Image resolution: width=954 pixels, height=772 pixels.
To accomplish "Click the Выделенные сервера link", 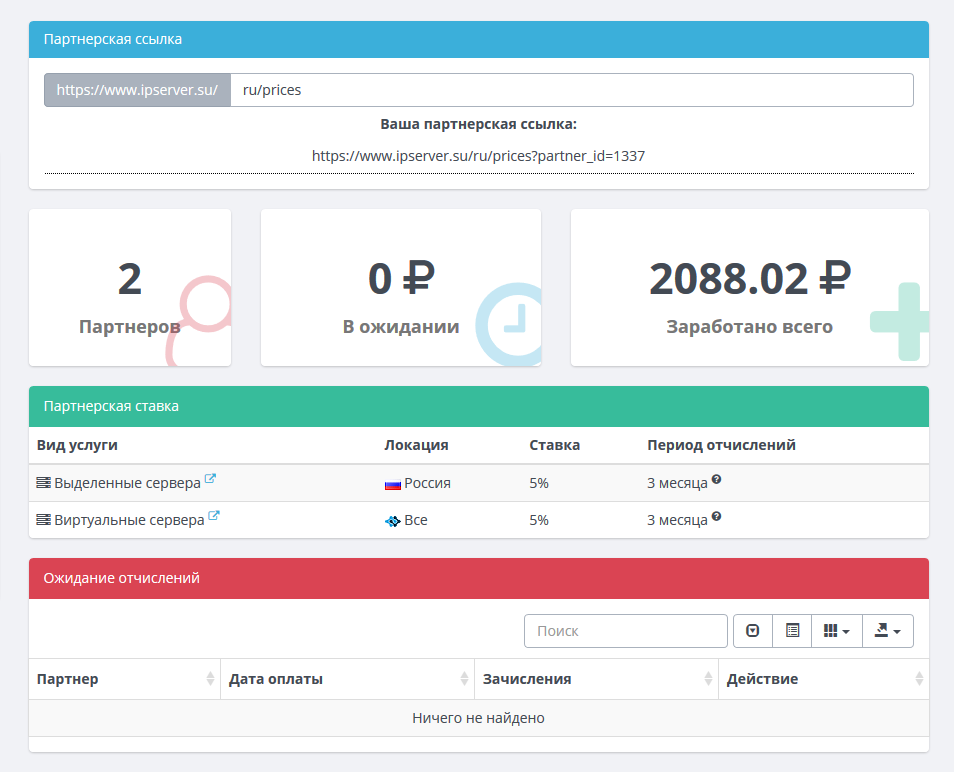I will coord(127,483).
